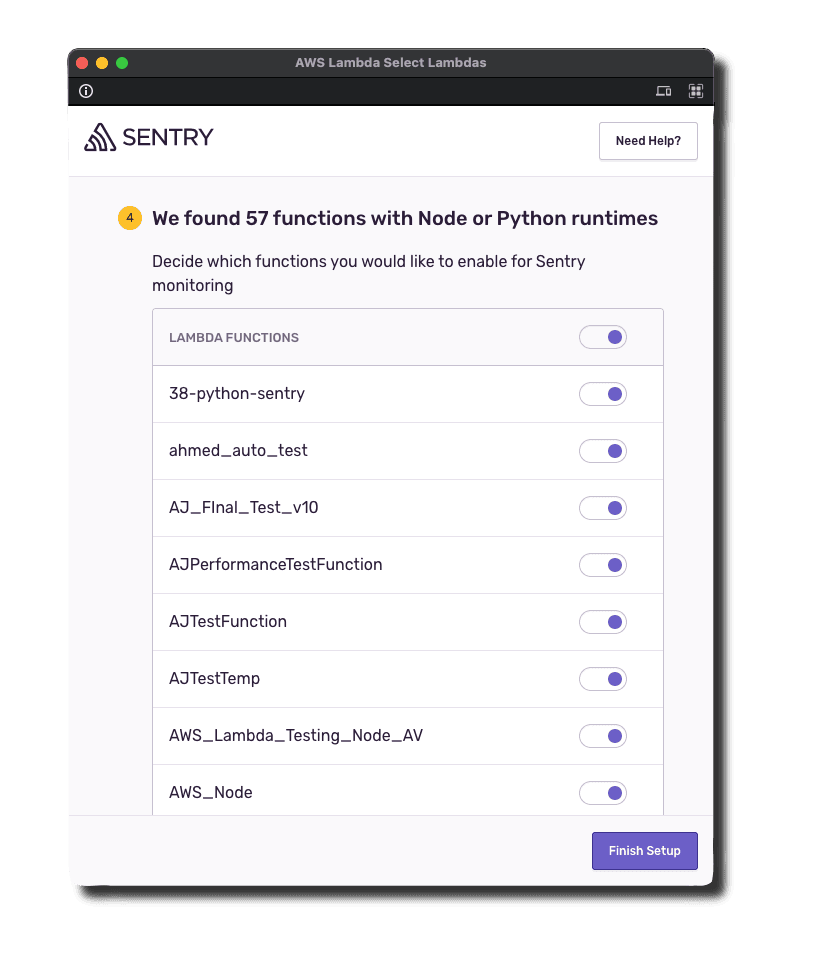Screen dimensions: 817x976
Task: Click the info circle icon in toolbar
Action: click(86, 92)
